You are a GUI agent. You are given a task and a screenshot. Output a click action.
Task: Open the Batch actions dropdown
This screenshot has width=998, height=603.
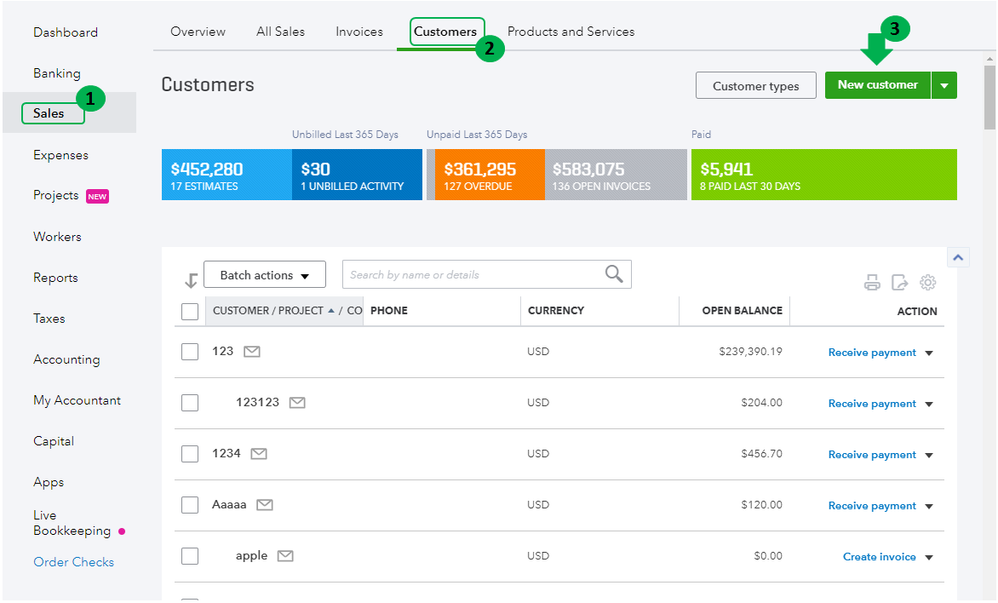pyautogui.click(x=264, y=274)
